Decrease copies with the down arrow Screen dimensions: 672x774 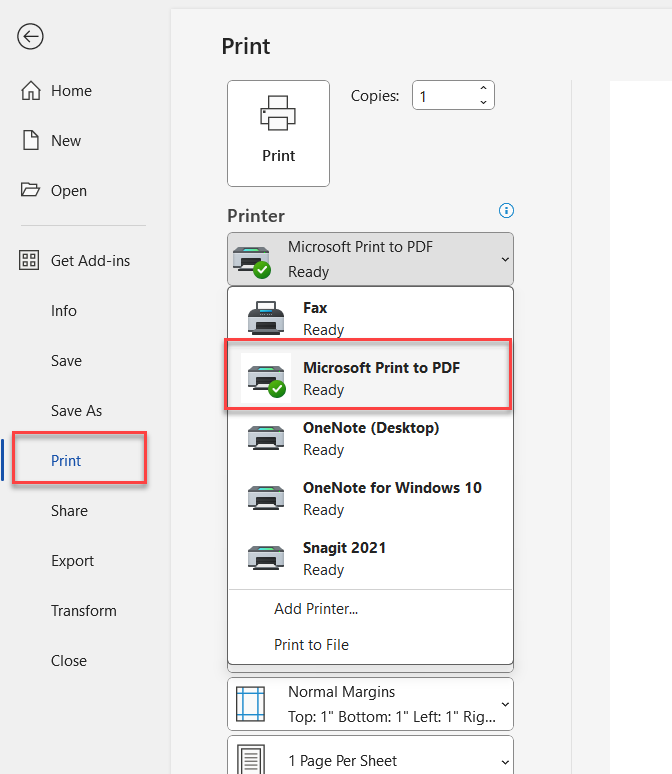pos(483,102)
